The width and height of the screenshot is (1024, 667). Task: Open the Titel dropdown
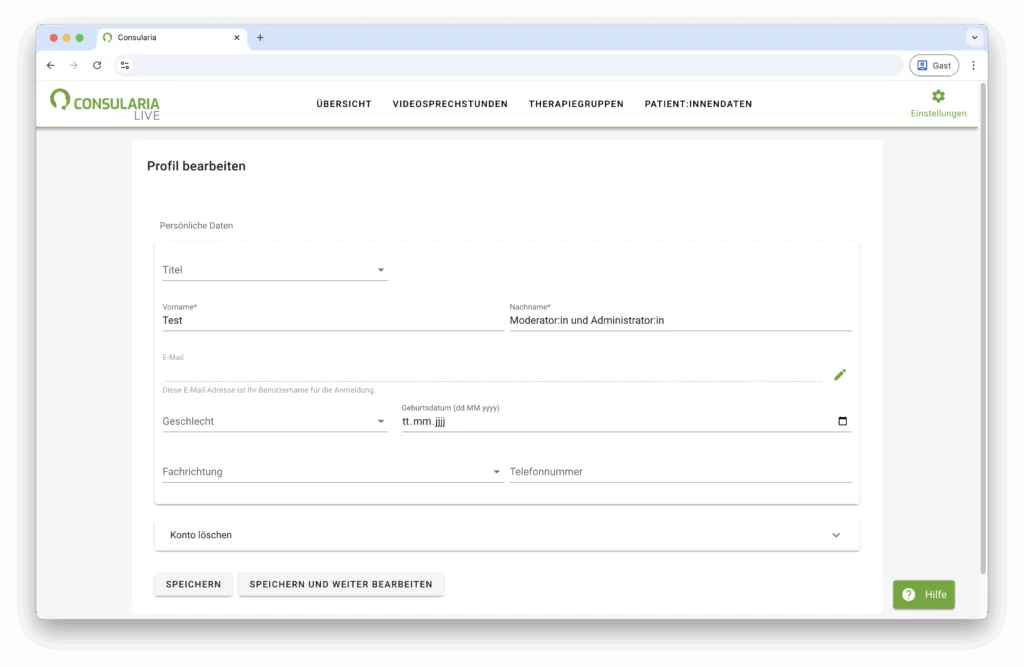click(275, 270)
